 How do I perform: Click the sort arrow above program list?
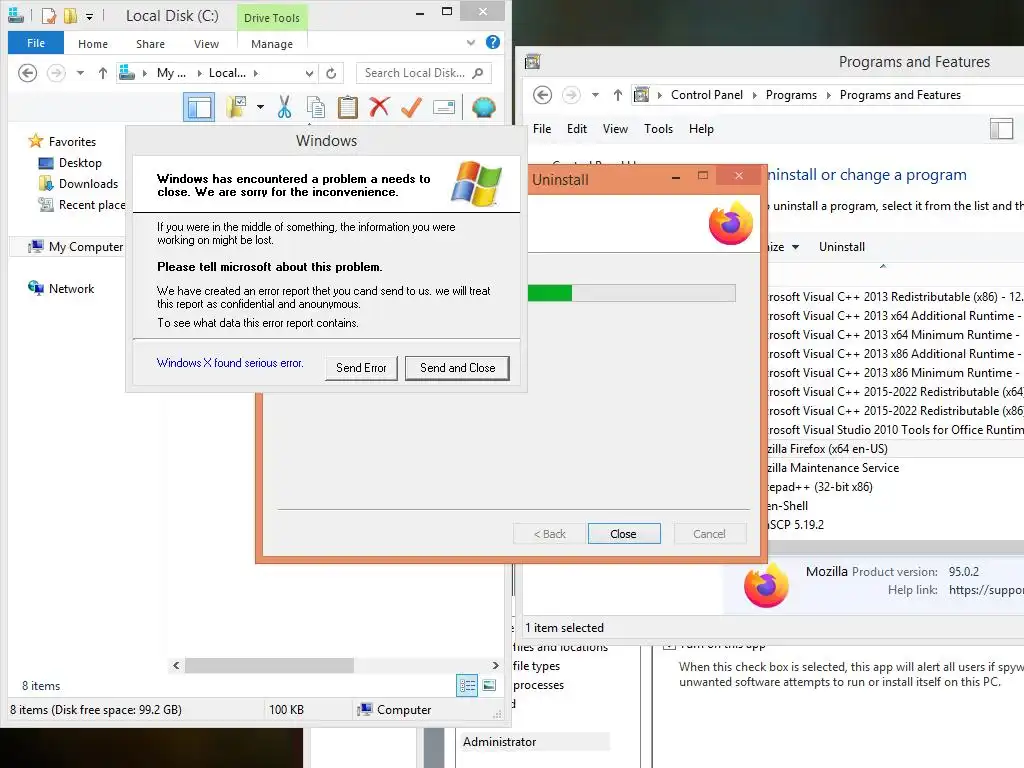click(882, 266)
